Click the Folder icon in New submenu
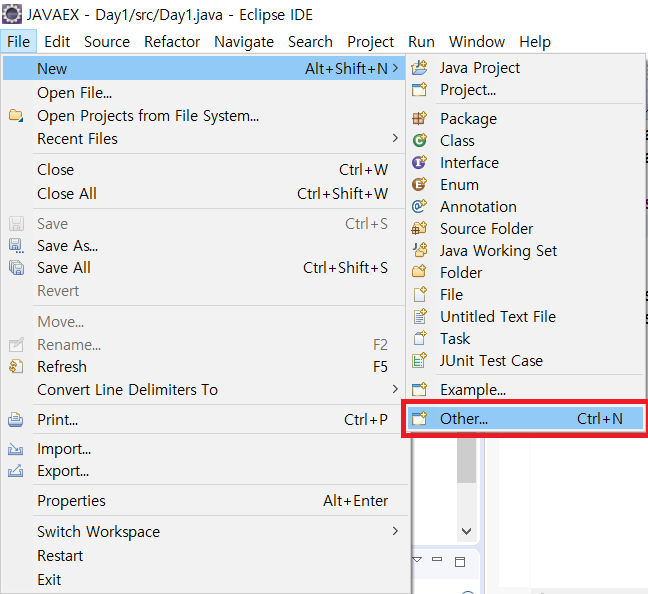Screen dimensions: 648x594 tap(419, 272)
